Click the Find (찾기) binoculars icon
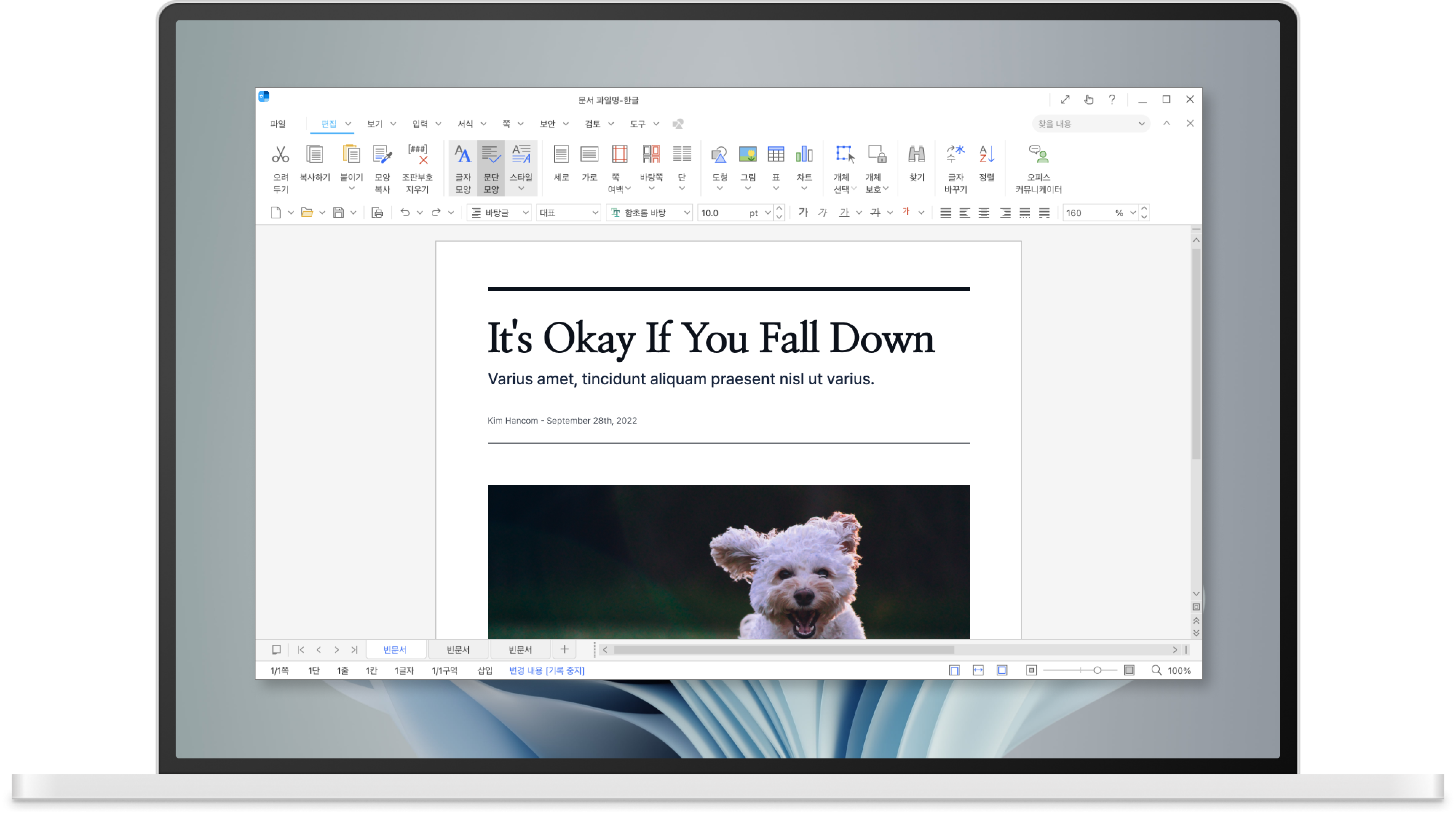 coord(916,154)
